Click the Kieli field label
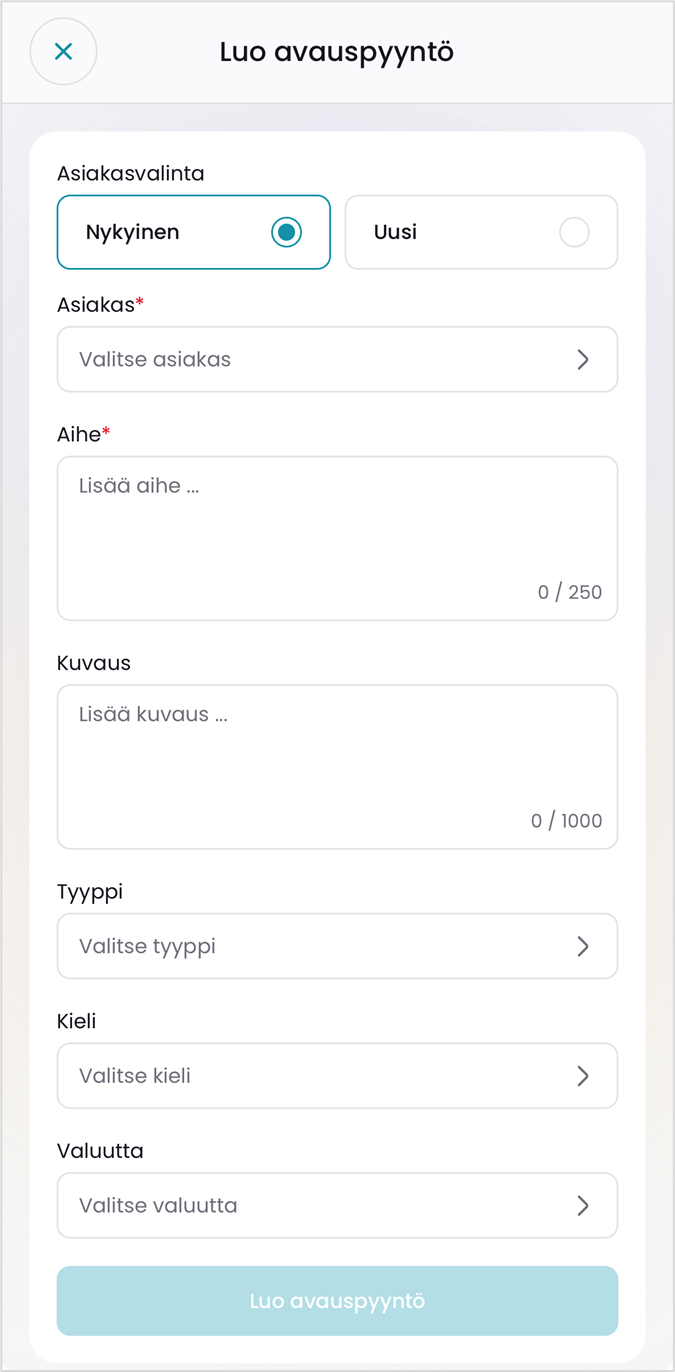The width and height of the screenshot is (675, 1372). point(77,1021)
